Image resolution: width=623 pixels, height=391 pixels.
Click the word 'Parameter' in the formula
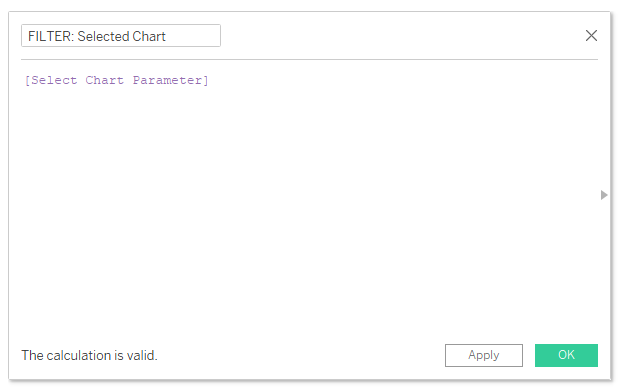[x=167, y=80]
